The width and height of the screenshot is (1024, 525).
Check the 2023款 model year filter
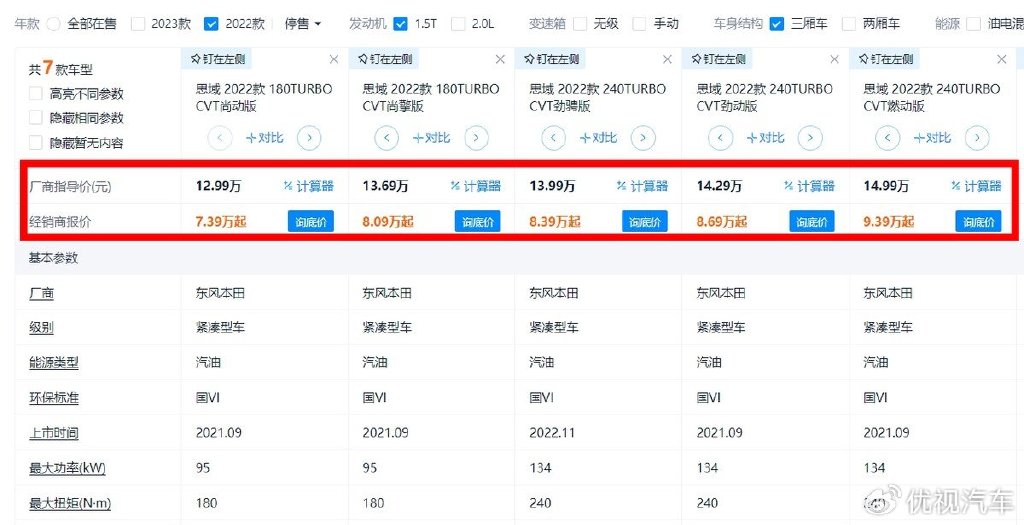[138, 24]
